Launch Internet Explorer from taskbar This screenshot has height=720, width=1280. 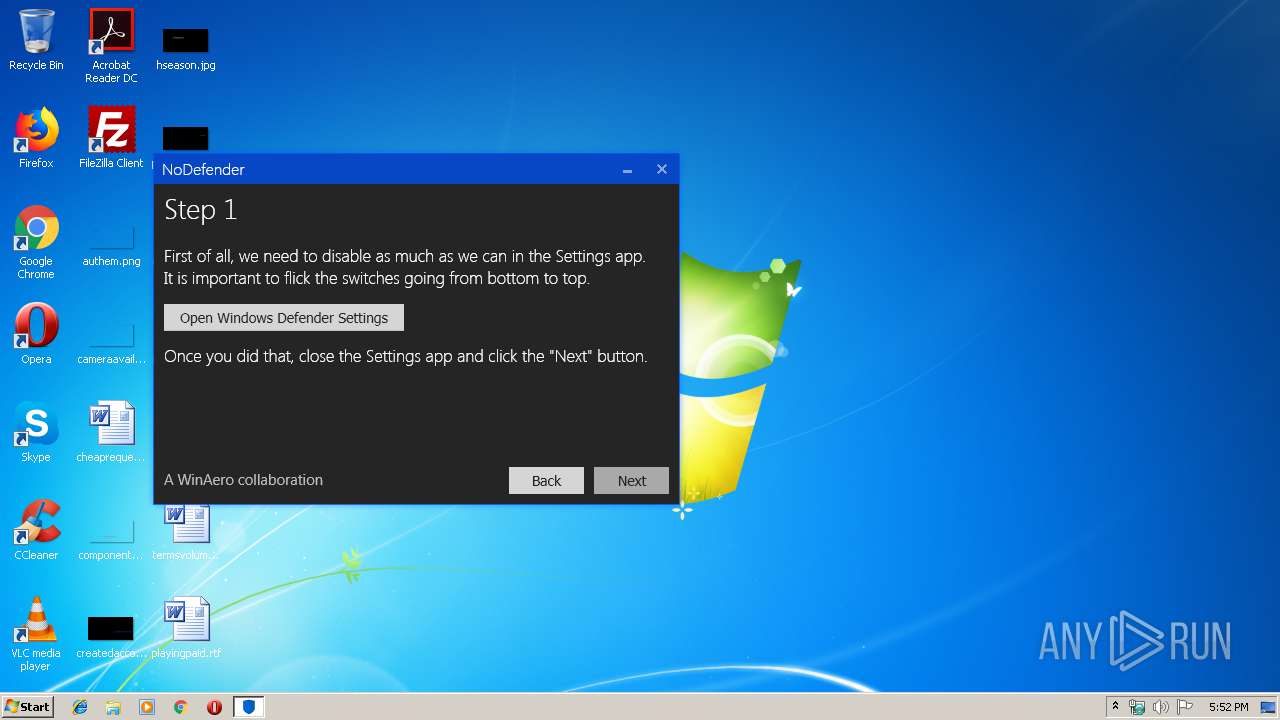[x=80, y=707]
